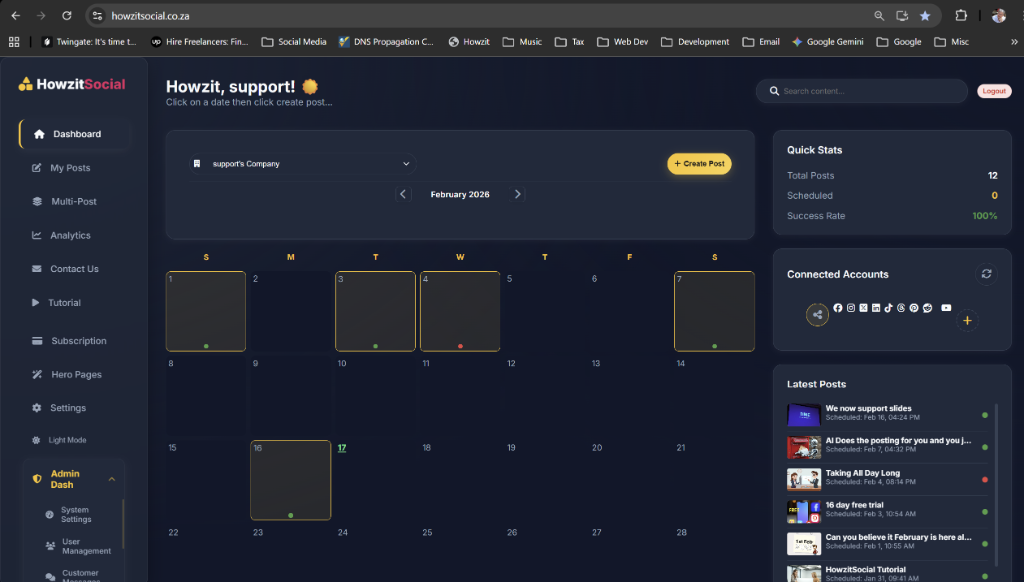Log out using the Logout button
This screenshot has width=1024, height=582.
coord(994,90)
